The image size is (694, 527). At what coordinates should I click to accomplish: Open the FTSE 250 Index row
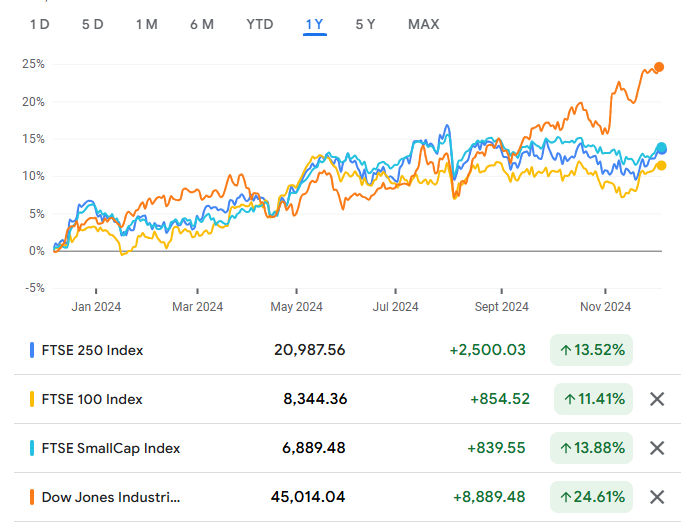click(347, 350)
